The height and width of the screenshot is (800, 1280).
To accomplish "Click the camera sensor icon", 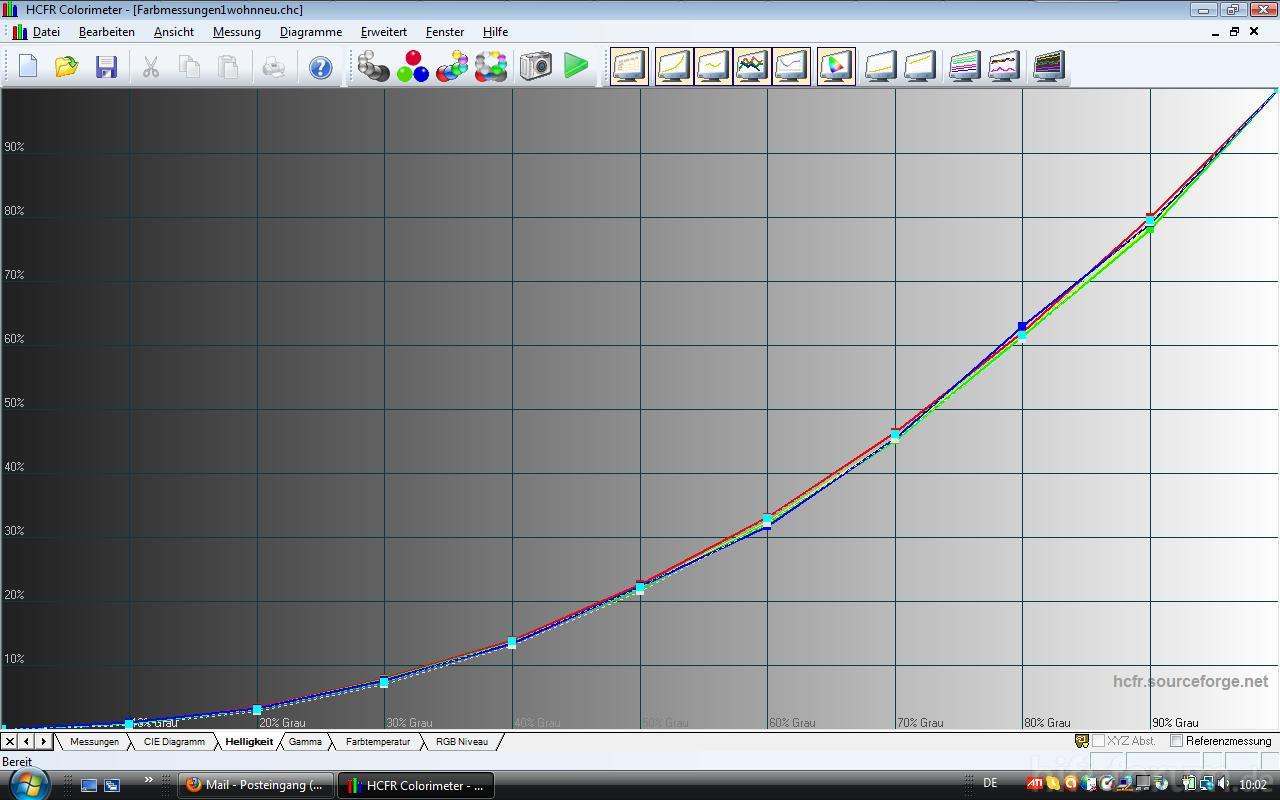I will (x=536, y=67).
